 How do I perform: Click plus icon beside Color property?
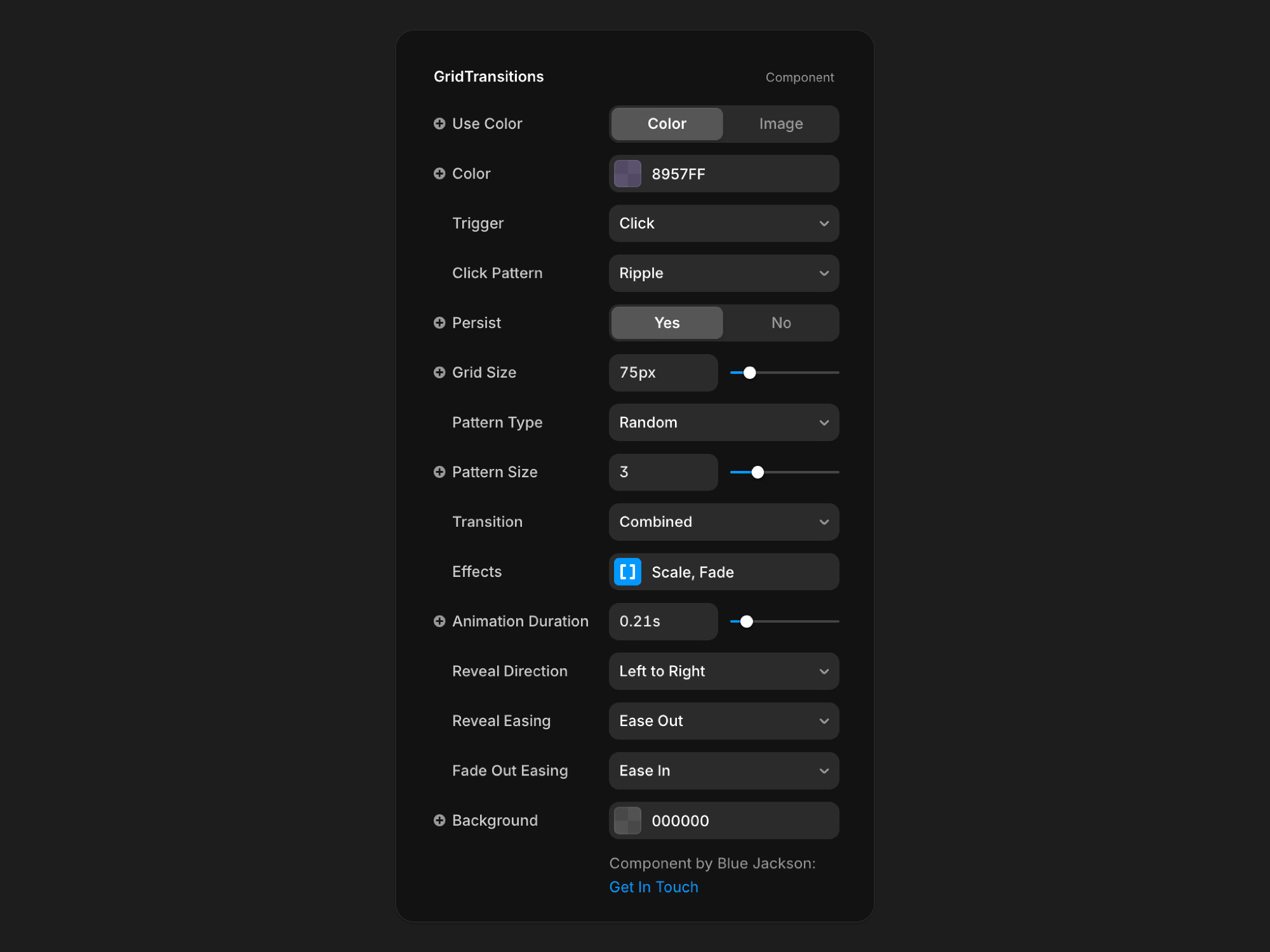(x=439, y=173)
